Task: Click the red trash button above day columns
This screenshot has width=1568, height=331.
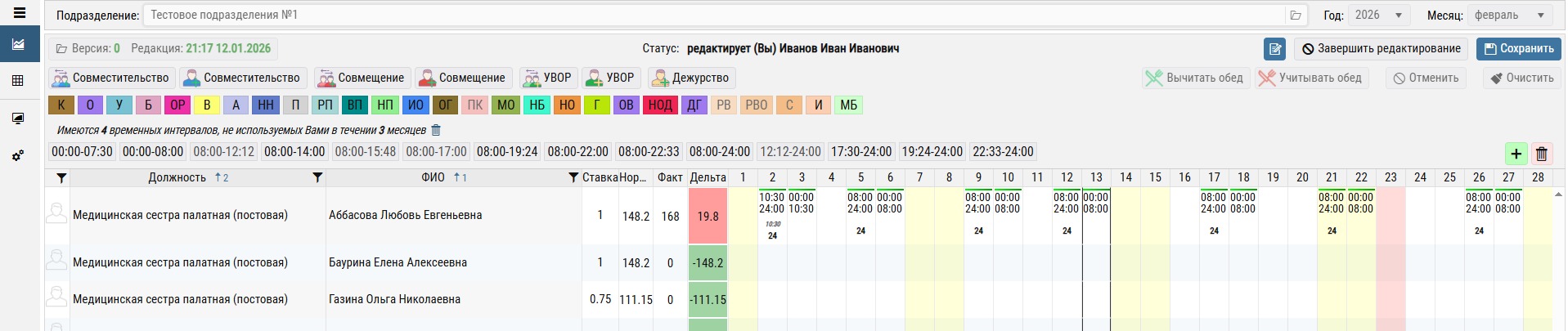Action: coord(1542,153)
